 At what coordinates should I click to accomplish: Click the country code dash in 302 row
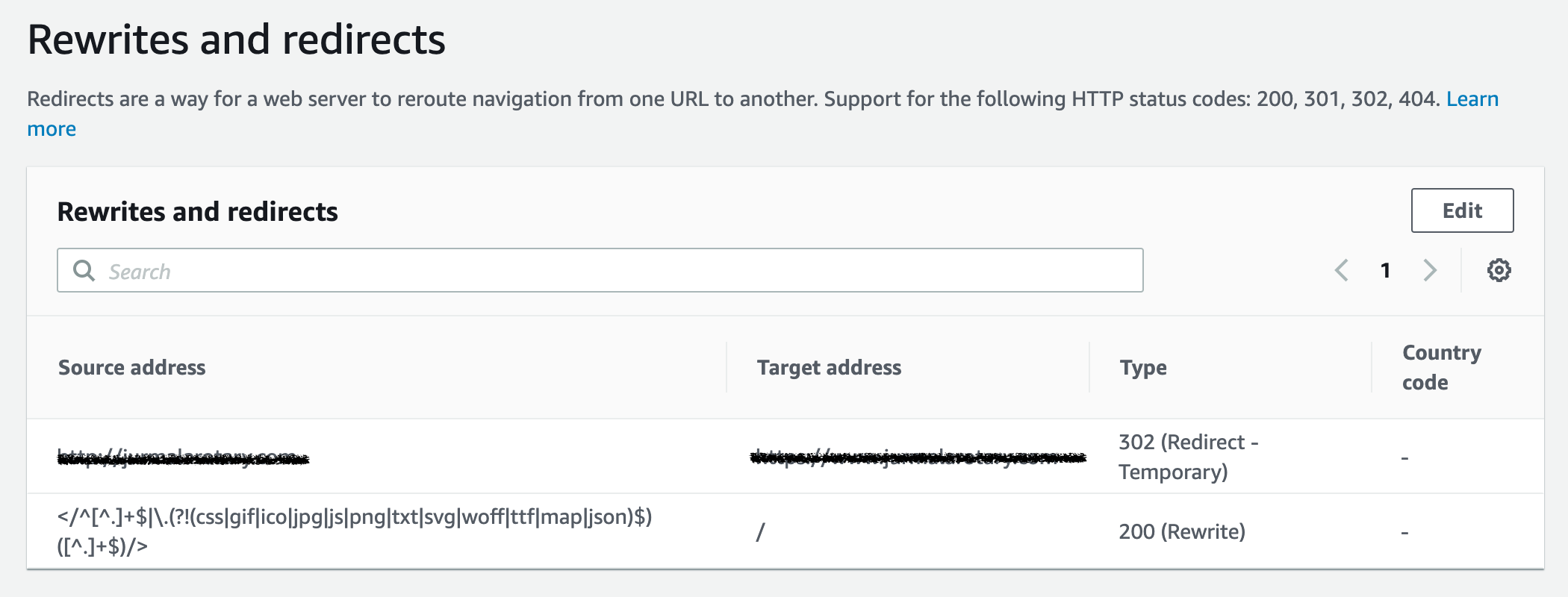click(1404, 458)
